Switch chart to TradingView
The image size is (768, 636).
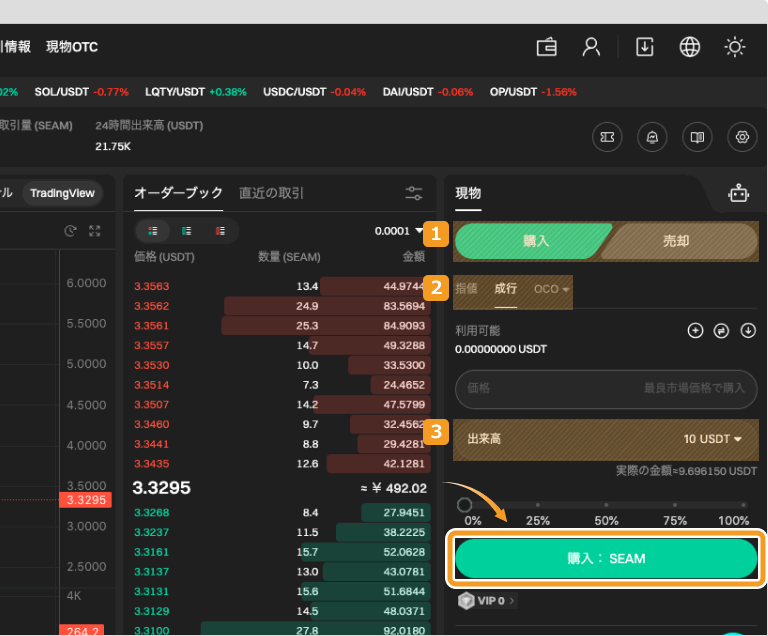[x=62, y=193]
